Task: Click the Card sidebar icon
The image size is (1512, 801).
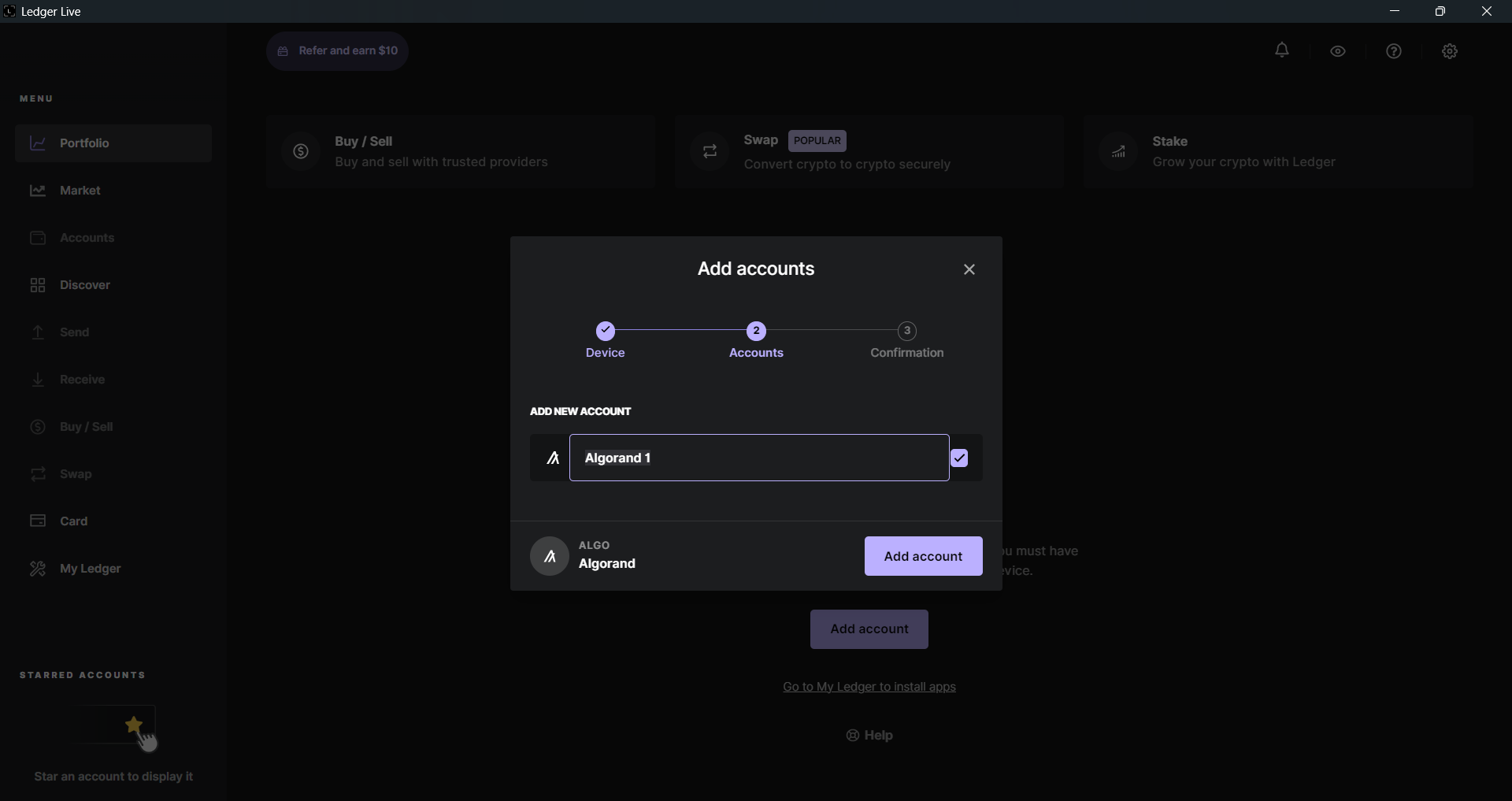Action: pos(38,521)
